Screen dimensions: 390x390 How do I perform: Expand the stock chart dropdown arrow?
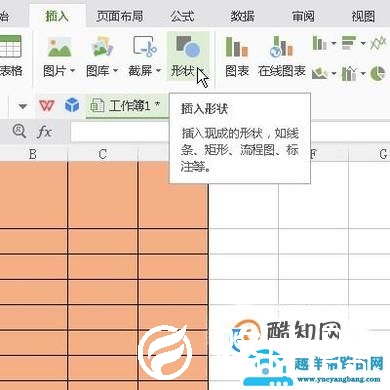coord(363,73)
